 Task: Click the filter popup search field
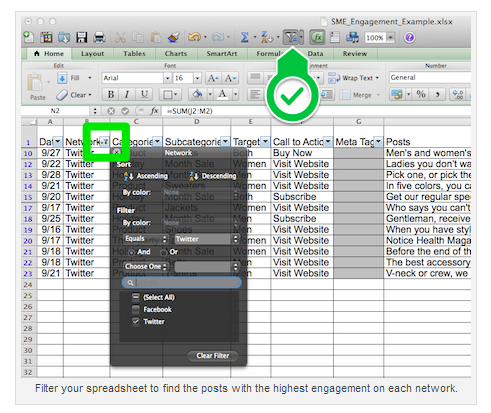(182, 283)
